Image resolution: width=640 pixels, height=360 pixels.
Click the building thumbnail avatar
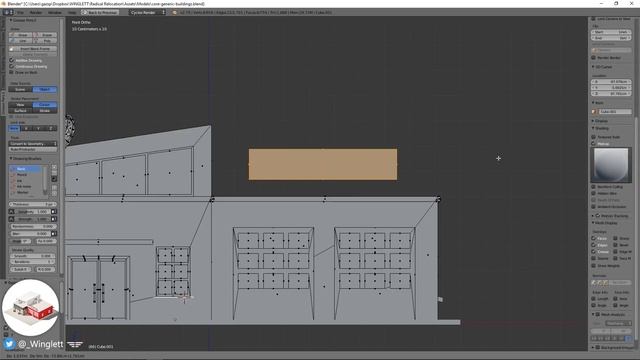tap(31, 307)
